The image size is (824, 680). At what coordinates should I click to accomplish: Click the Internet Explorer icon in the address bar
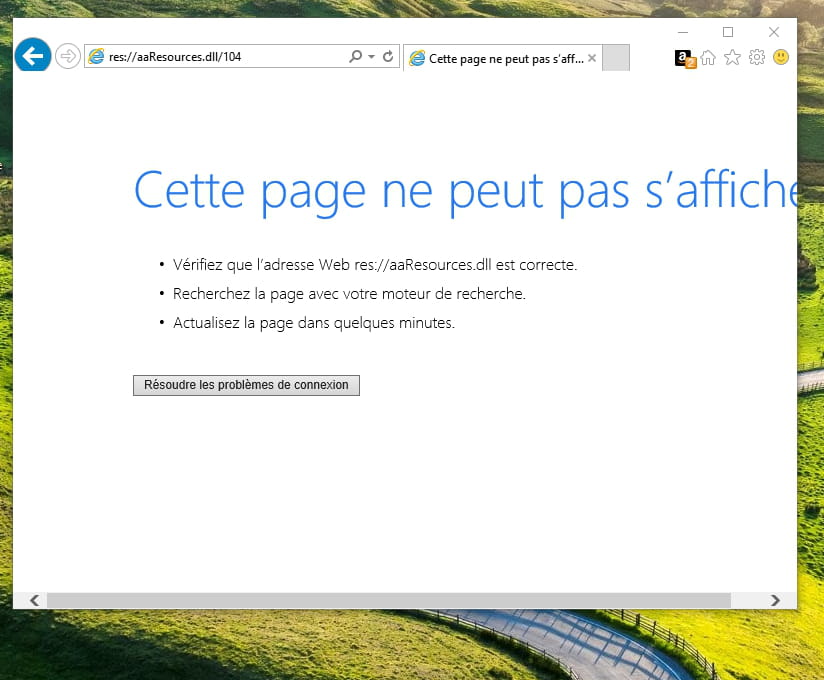(x=97, y=57)
